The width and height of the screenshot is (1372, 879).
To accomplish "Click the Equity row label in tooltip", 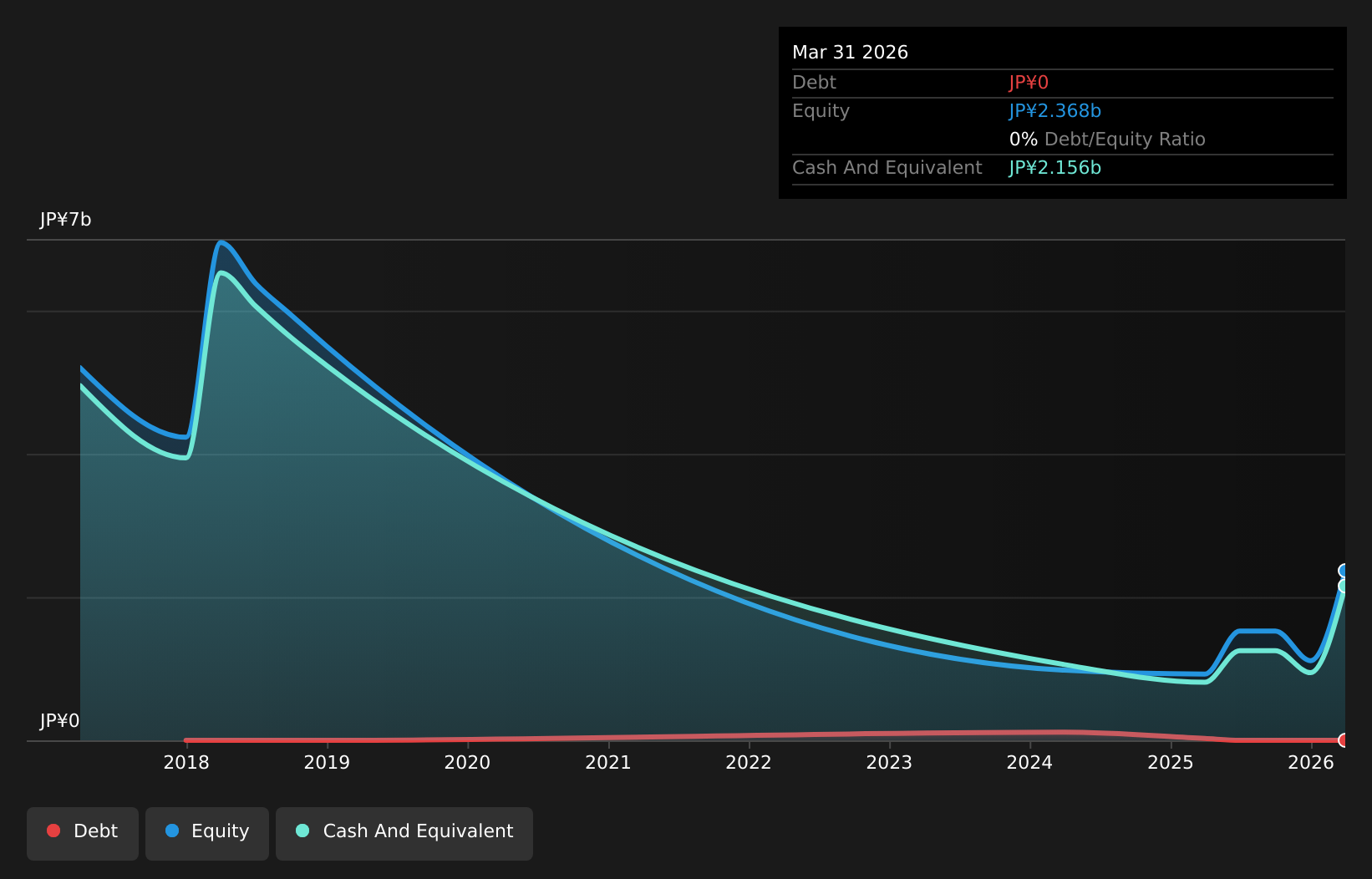I will click(821, 111).
